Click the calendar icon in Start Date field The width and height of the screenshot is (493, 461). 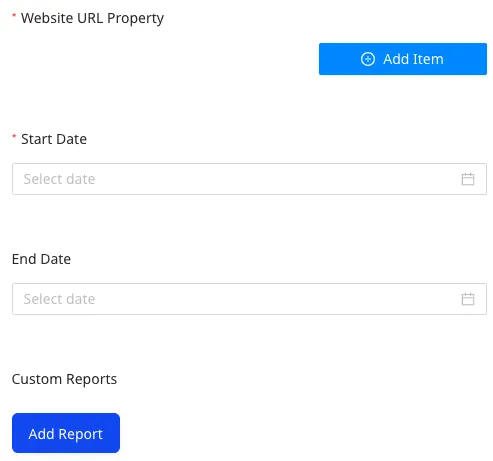point(468,179)
